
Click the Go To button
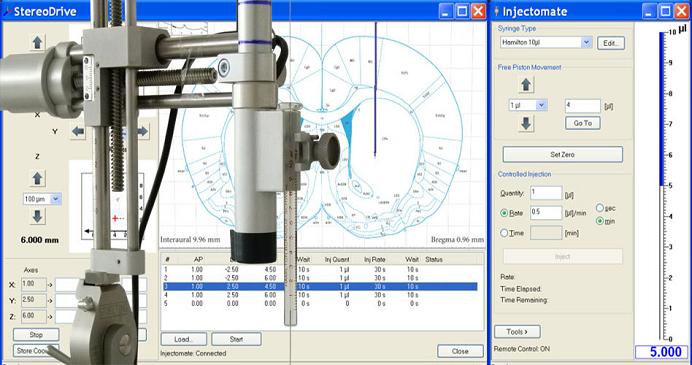(583, 123)
